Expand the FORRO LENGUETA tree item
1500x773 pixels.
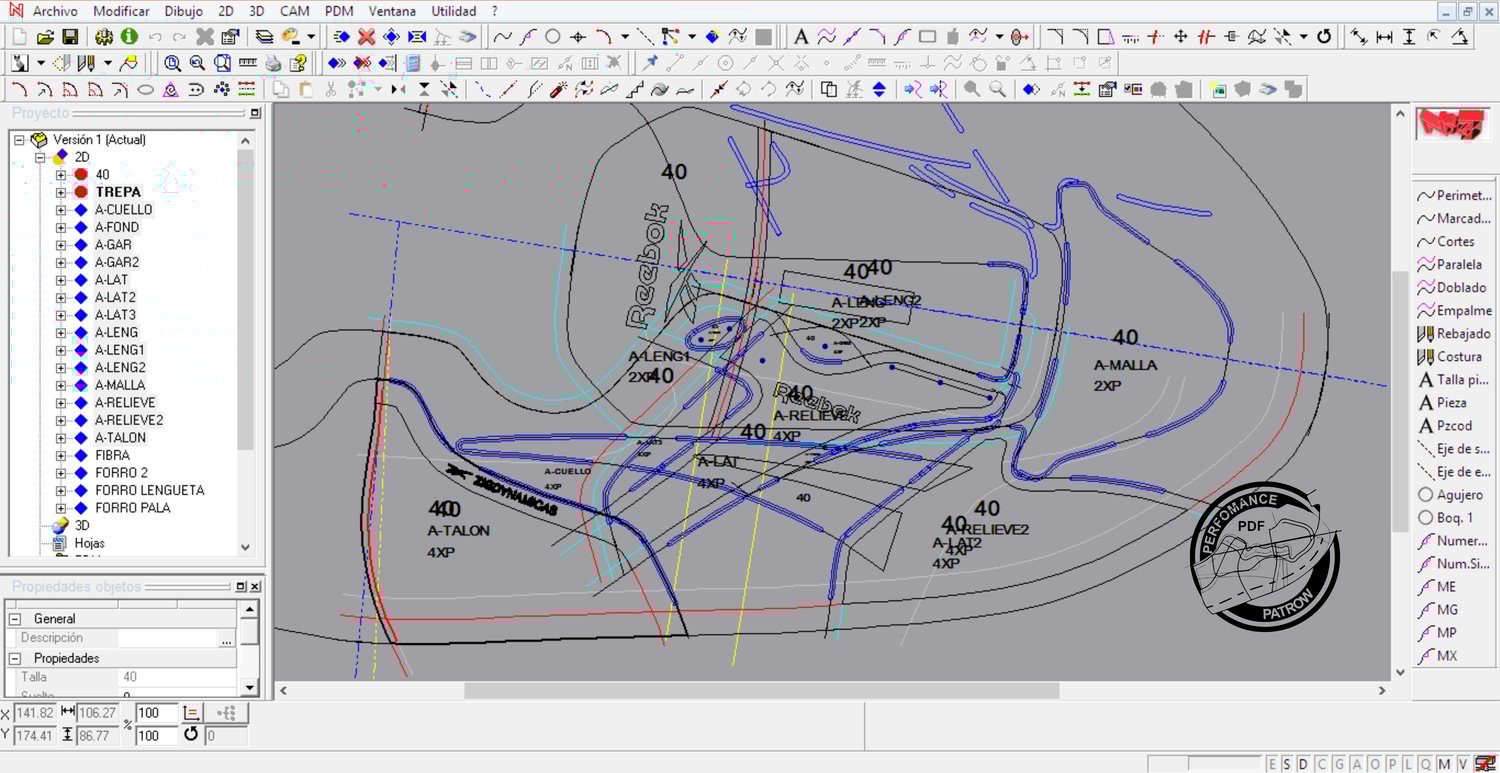tap(61, 490)
